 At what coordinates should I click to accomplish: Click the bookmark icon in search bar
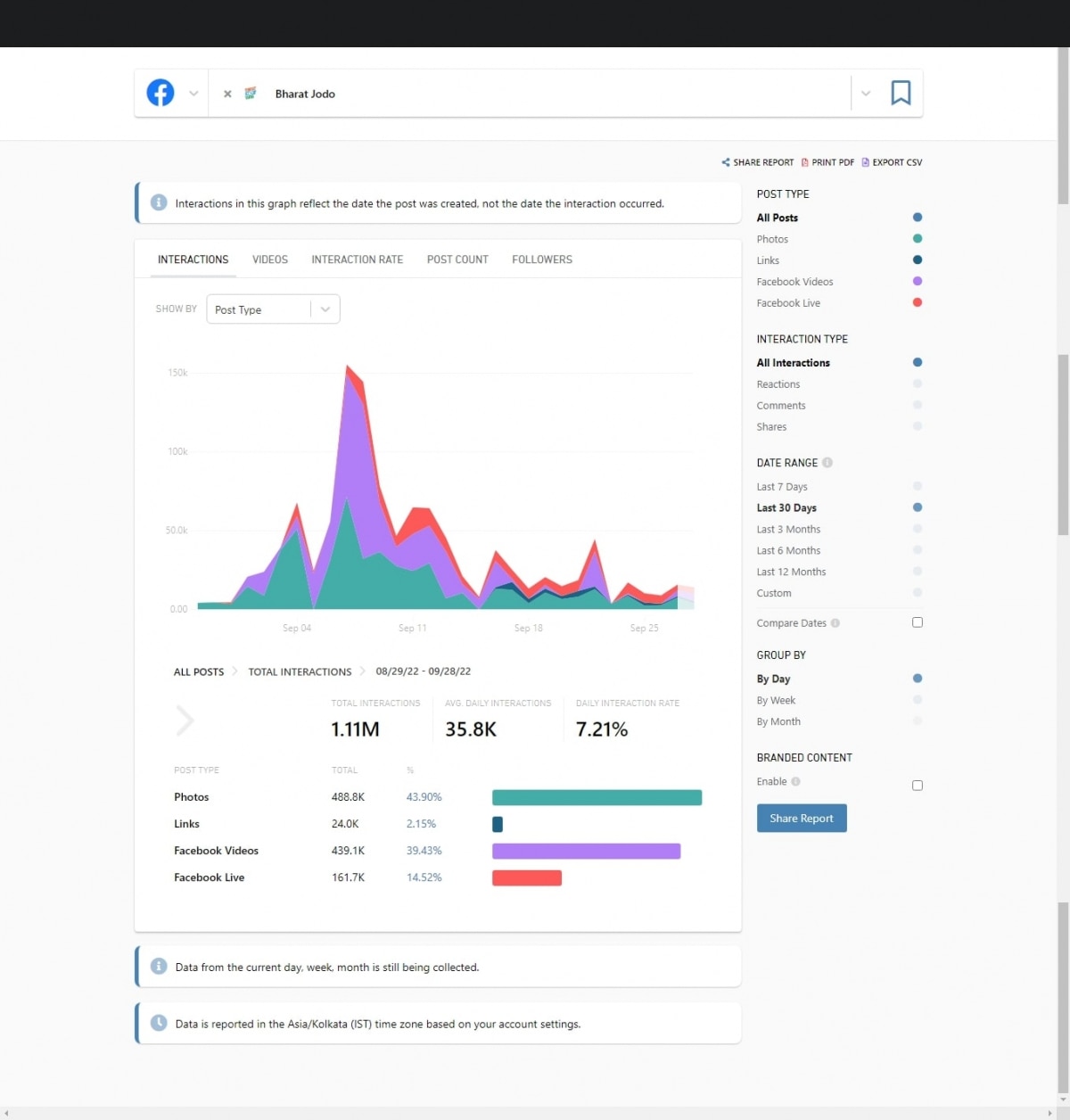click(901, 93)
